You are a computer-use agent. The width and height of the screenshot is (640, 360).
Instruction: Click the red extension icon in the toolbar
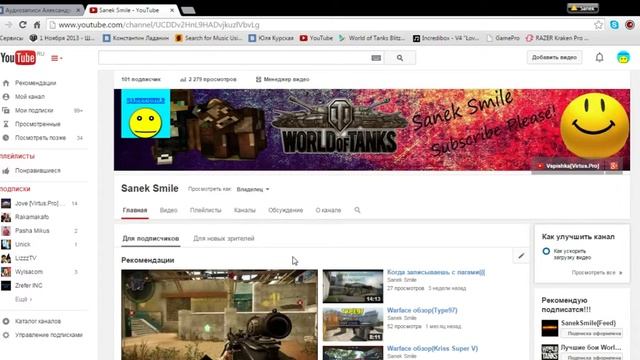click(630, 25)
